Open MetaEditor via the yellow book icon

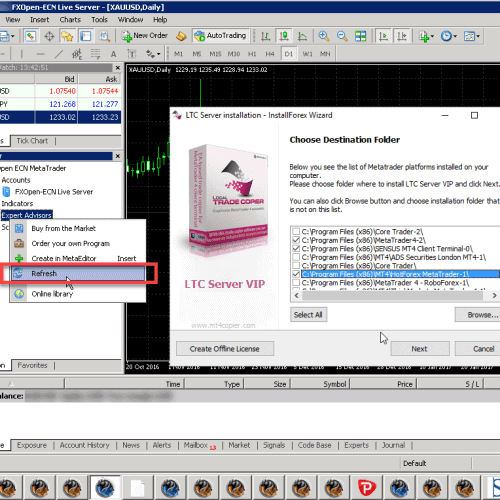(x=181, y=36)
